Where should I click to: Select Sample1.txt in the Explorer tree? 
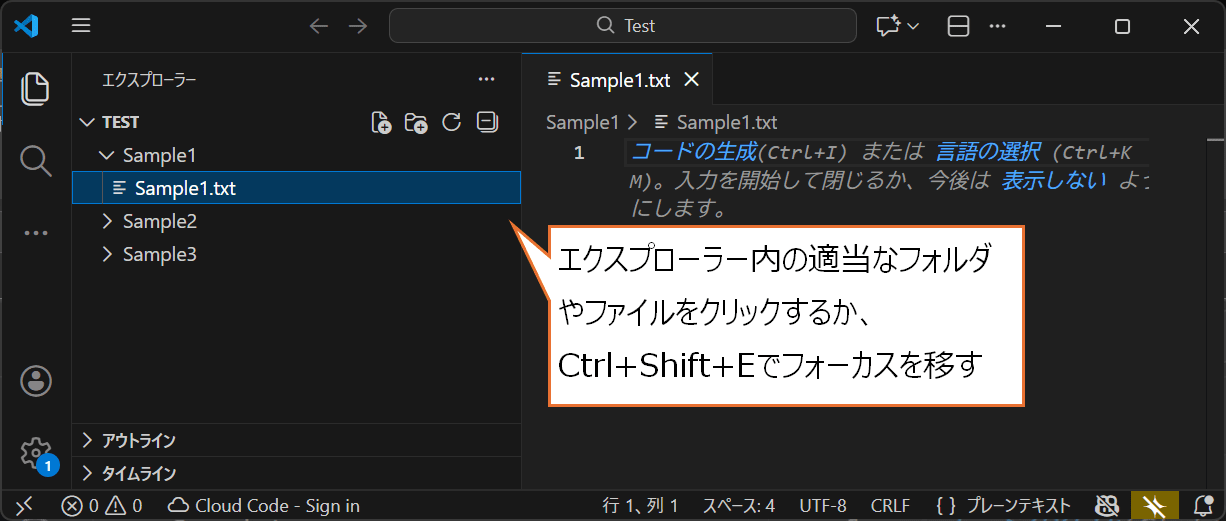[x=296, y=187]
